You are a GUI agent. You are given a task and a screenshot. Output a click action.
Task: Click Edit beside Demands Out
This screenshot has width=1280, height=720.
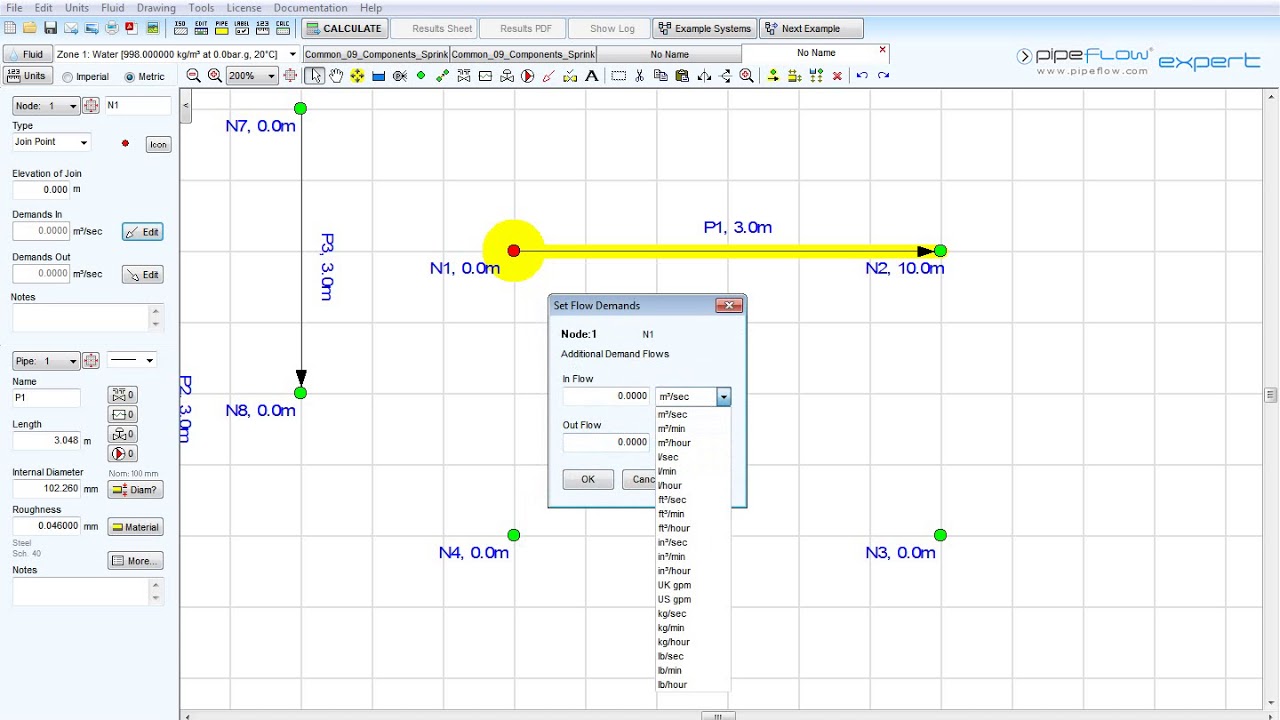click(142, 275)
